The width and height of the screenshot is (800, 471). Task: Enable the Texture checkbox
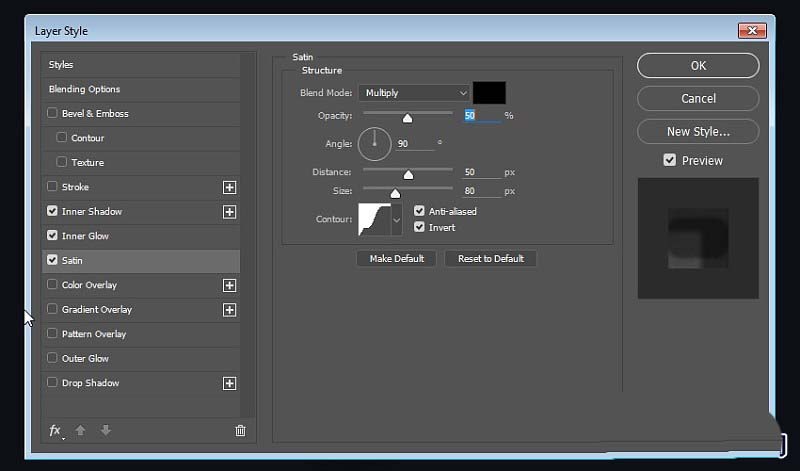[x=61, y=162]
